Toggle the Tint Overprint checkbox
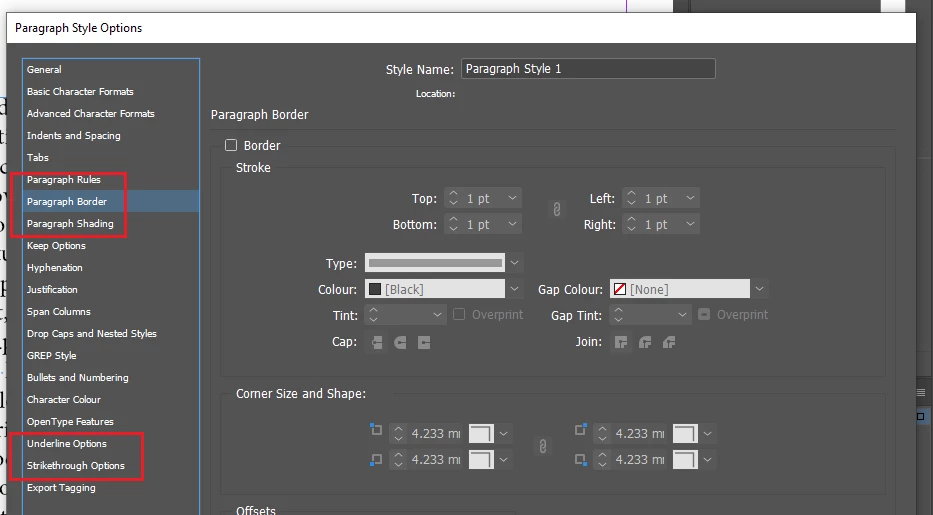Image resolution: width=933 pixels, height=515 pixels. [459, 315]
